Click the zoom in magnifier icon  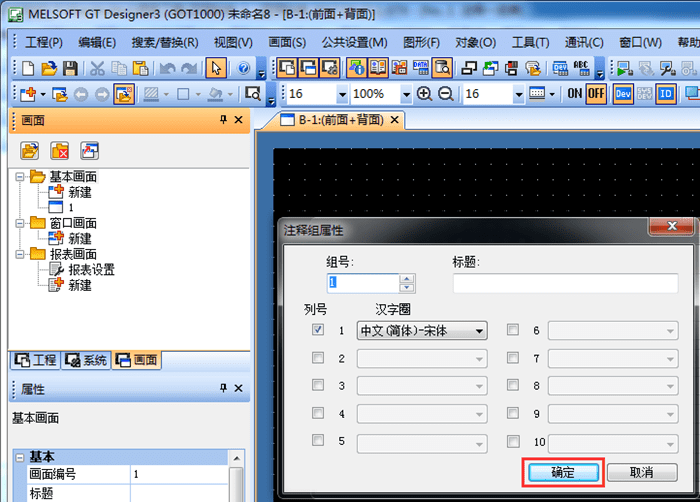424,93
